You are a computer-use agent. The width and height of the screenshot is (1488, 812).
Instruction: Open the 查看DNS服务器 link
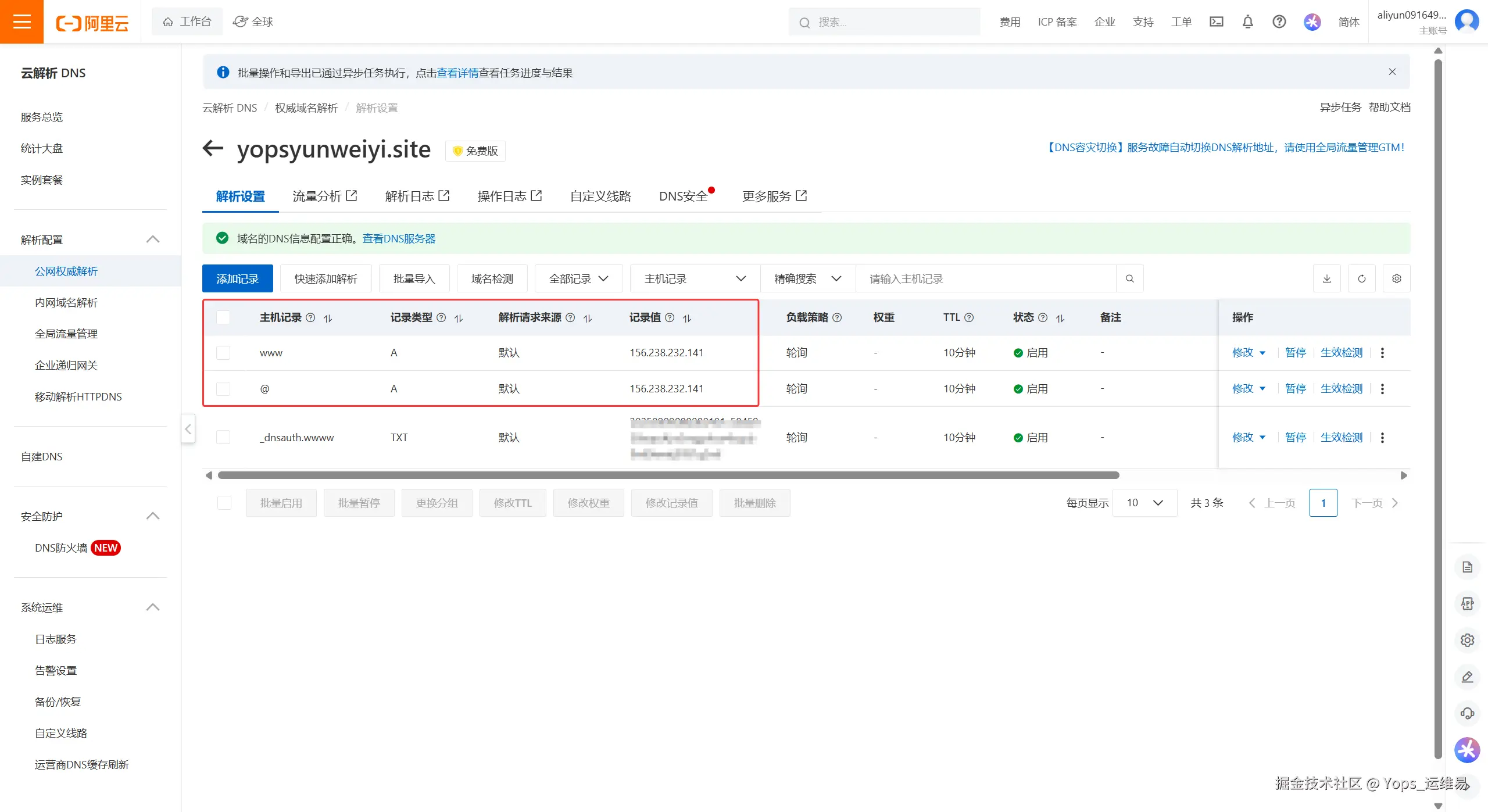pos(398,238)
